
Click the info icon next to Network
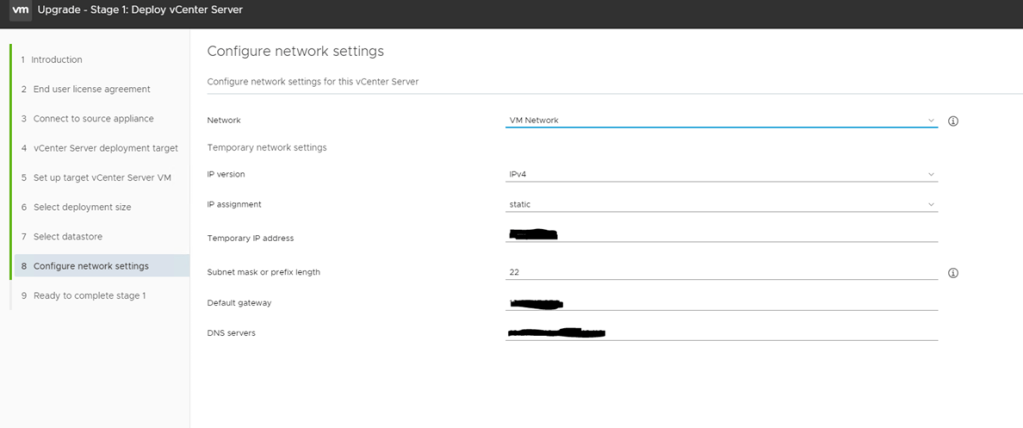[x=953, y=121]
